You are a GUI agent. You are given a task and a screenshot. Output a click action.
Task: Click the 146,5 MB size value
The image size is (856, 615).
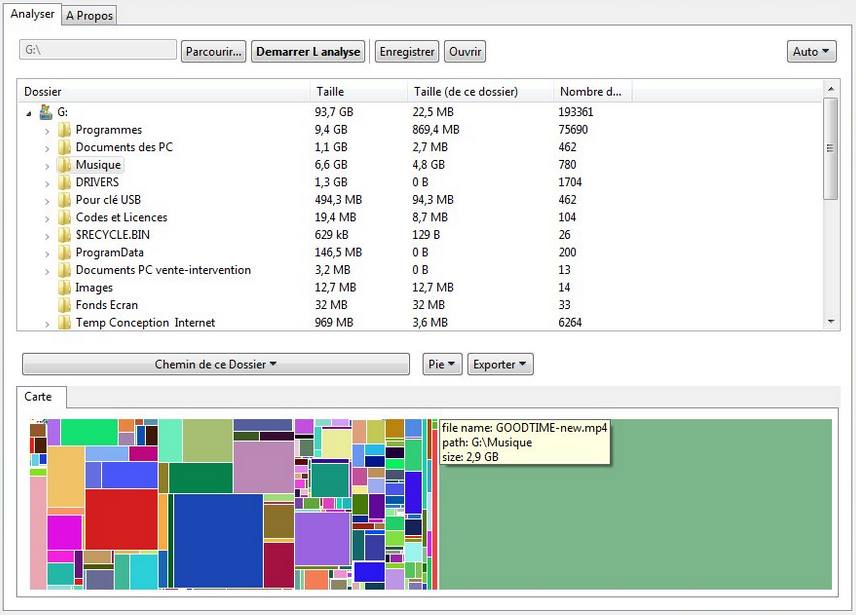tap(338, 253)
